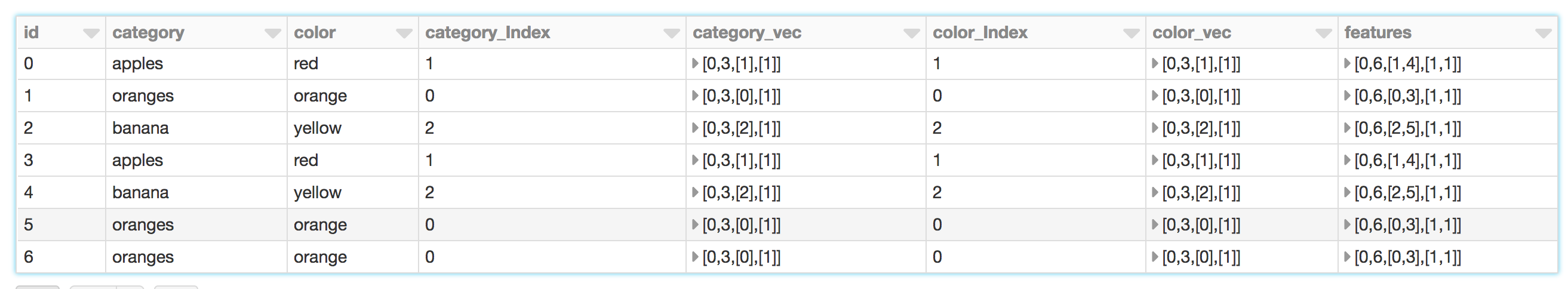This screenshot has height=289, width=1568.
Task: Open the color_Index column dropdown arrow
Action: (x=1131, y=33)
